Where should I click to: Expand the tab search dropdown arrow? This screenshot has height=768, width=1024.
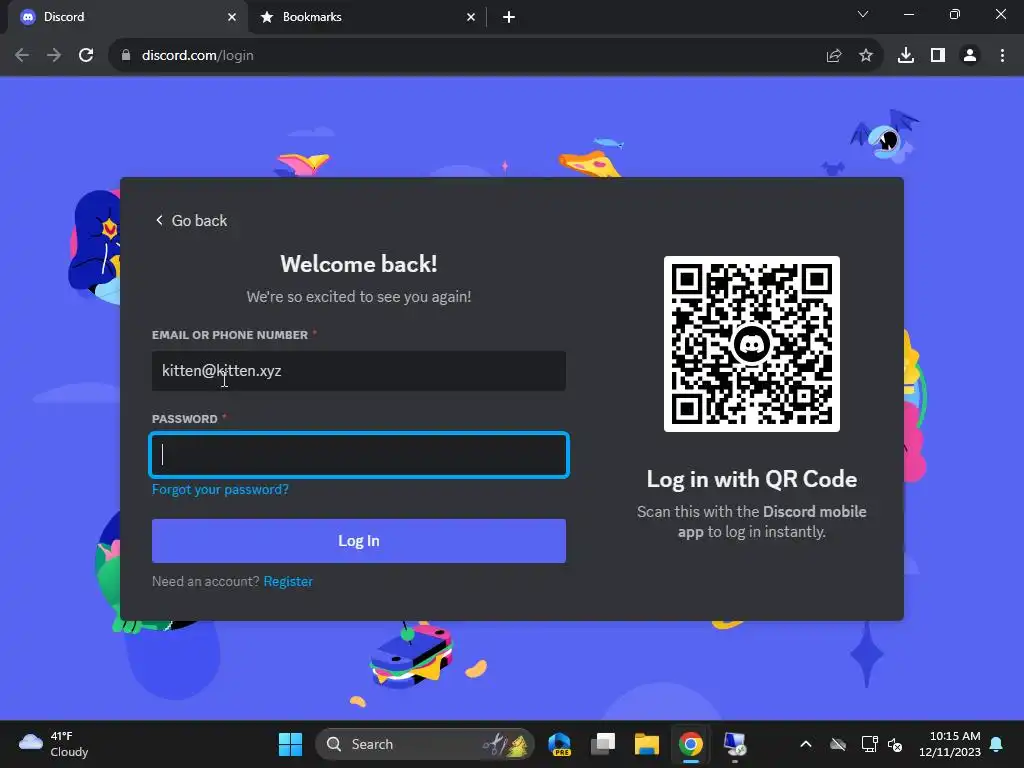point(863,14)
